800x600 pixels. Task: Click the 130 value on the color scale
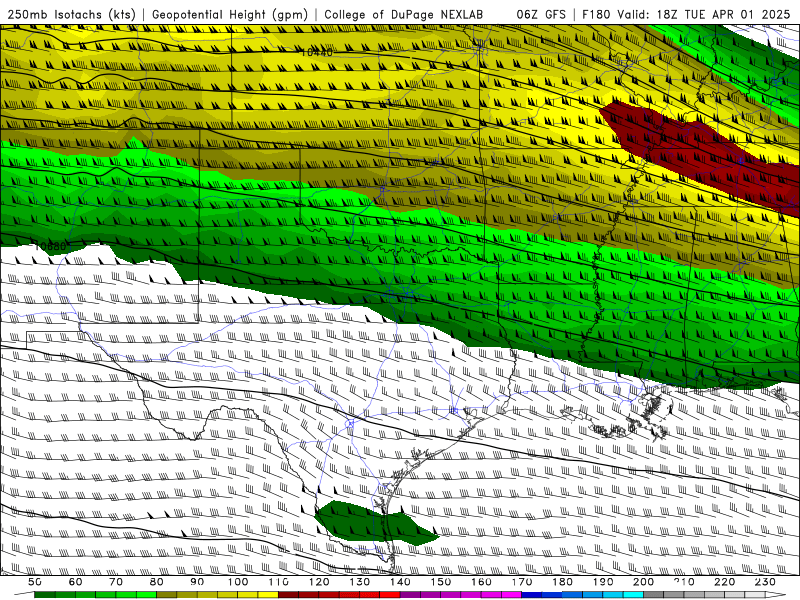360,582
